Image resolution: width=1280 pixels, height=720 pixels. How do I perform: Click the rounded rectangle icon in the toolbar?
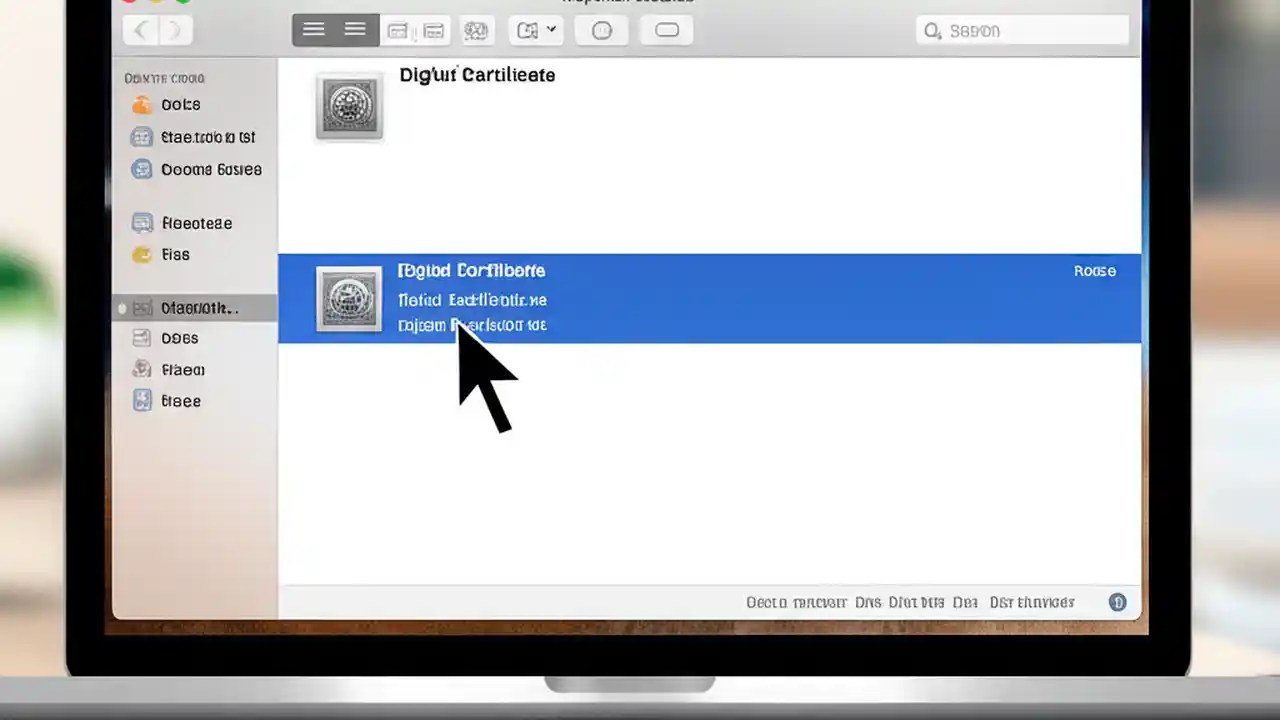pos(666,30)
